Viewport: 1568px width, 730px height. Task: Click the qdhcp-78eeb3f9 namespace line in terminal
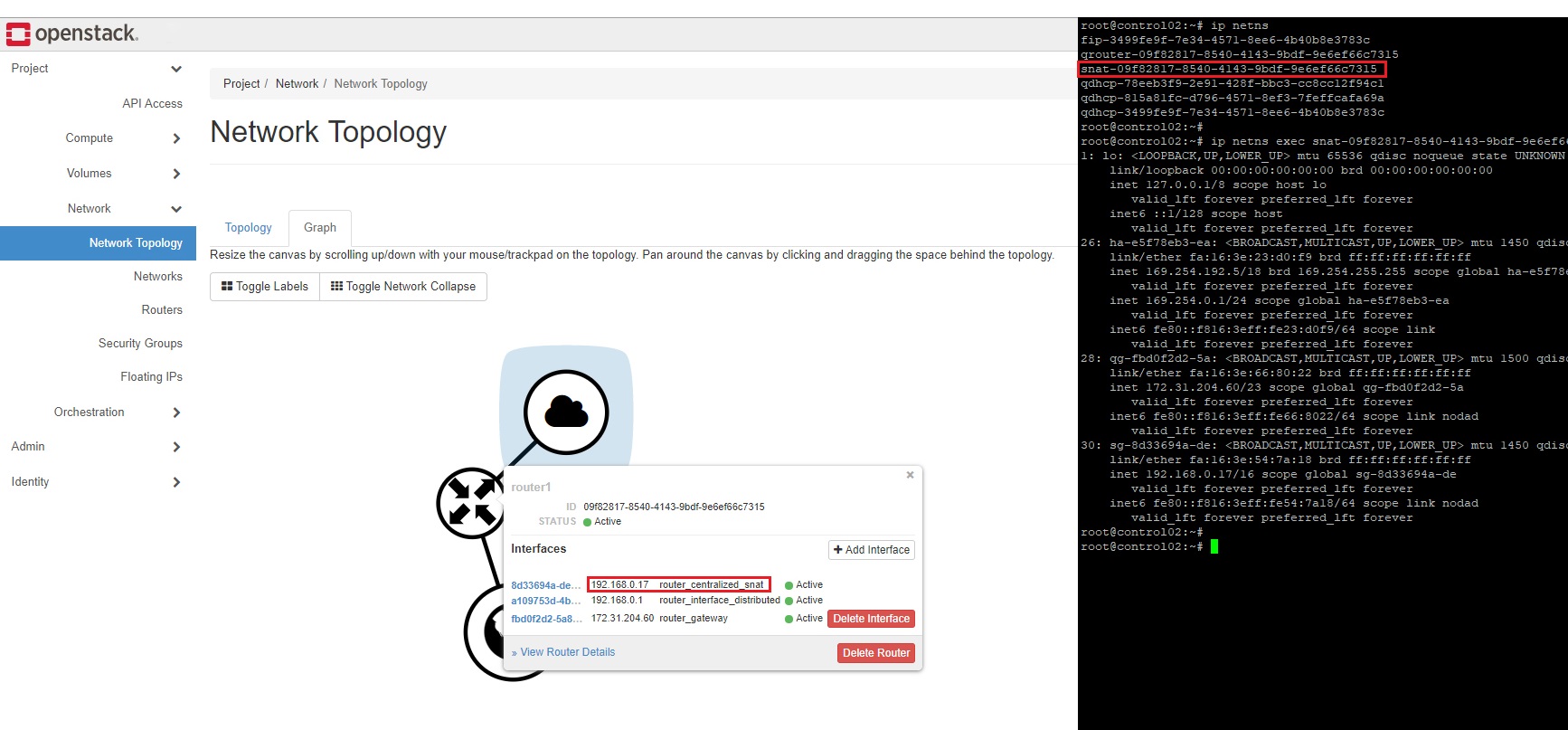coord(1233,83)
